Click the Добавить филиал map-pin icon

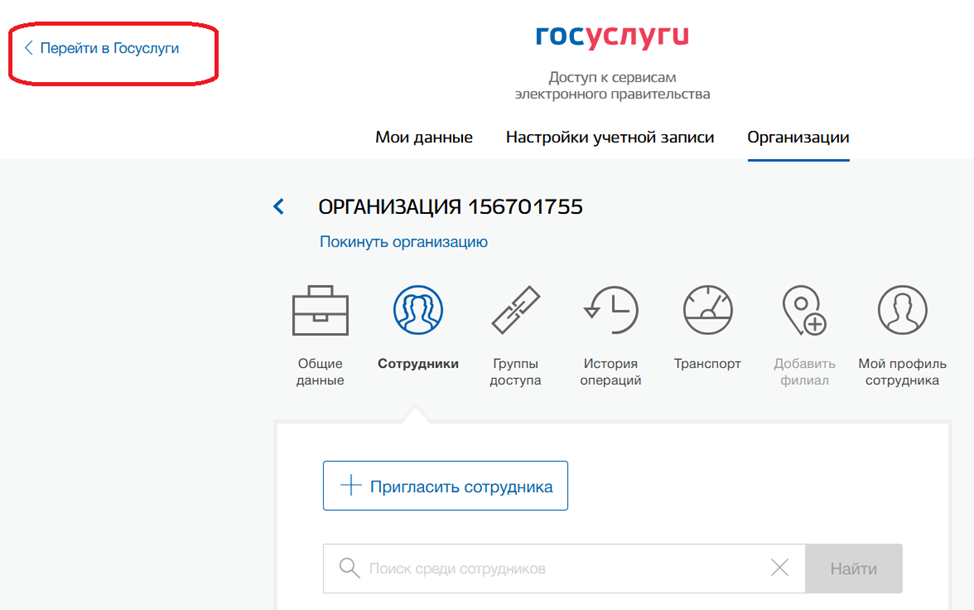[802, 311]
